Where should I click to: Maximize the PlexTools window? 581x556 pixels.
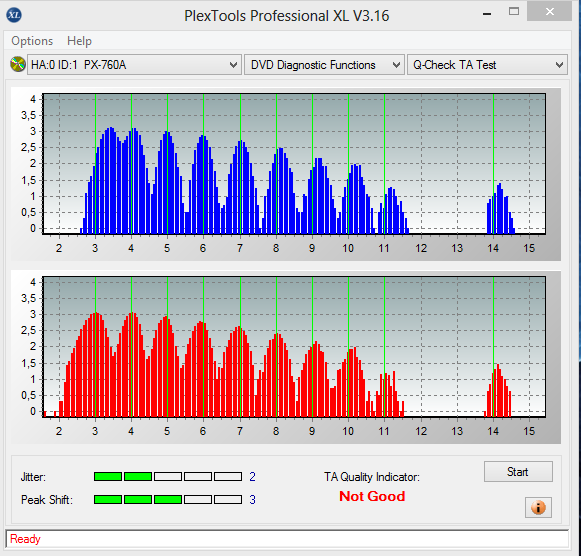click(514, 11)
